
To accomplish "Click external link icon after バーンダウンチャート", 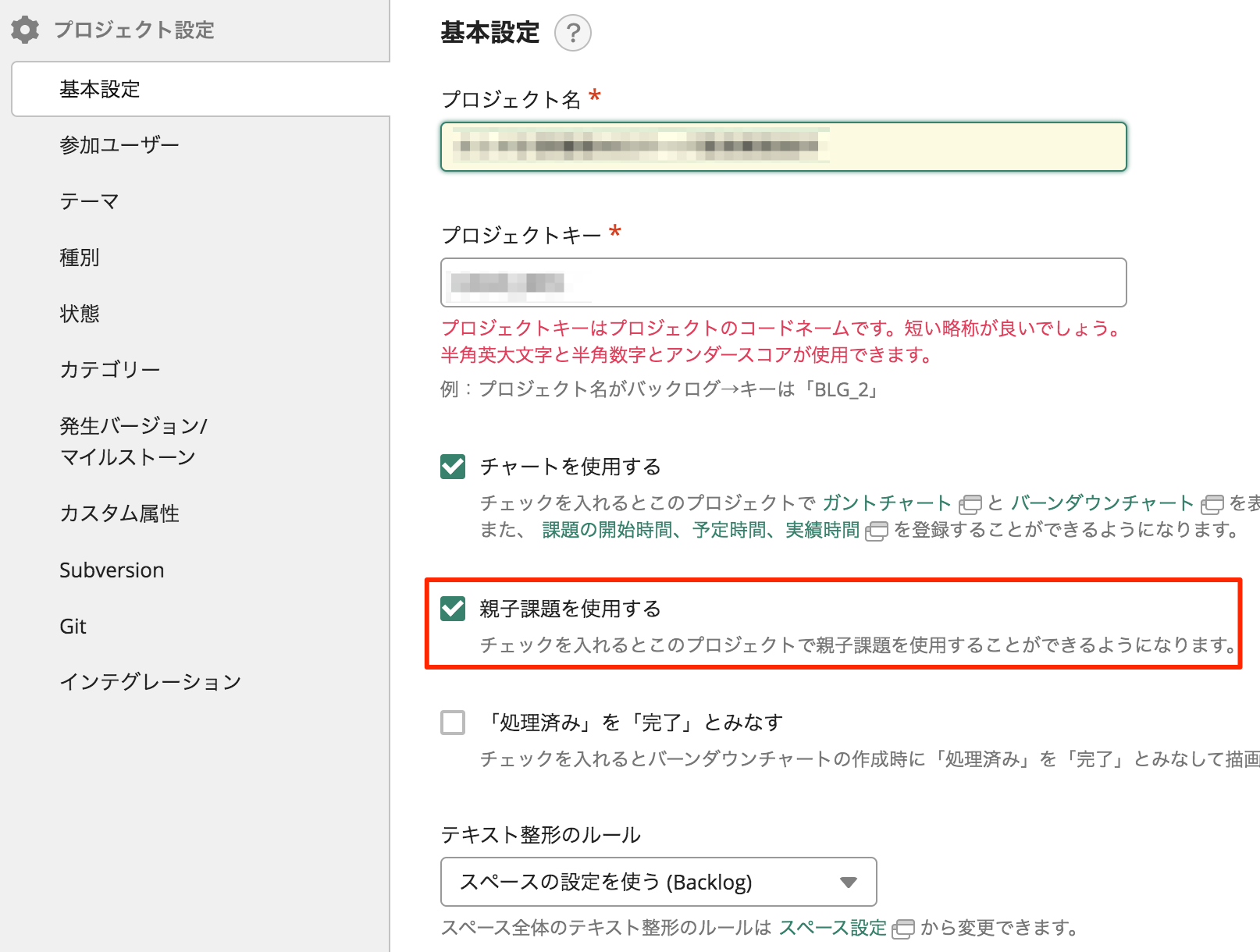I will [x=1212, y=504].
